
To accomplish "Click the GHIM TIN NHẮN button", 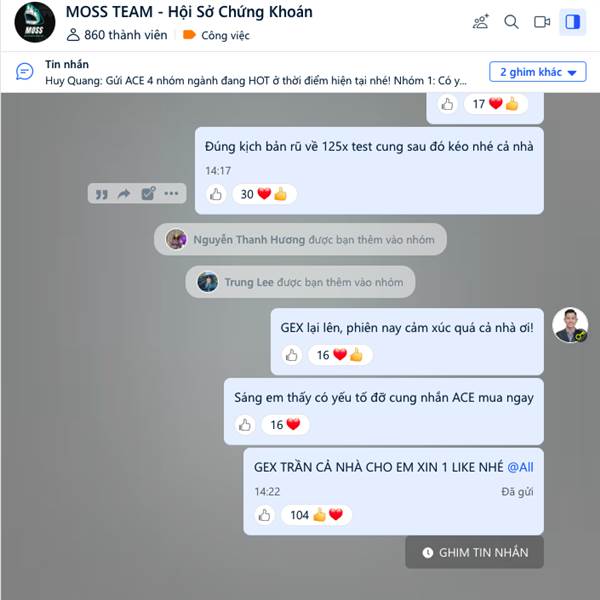I will [474, 552].
